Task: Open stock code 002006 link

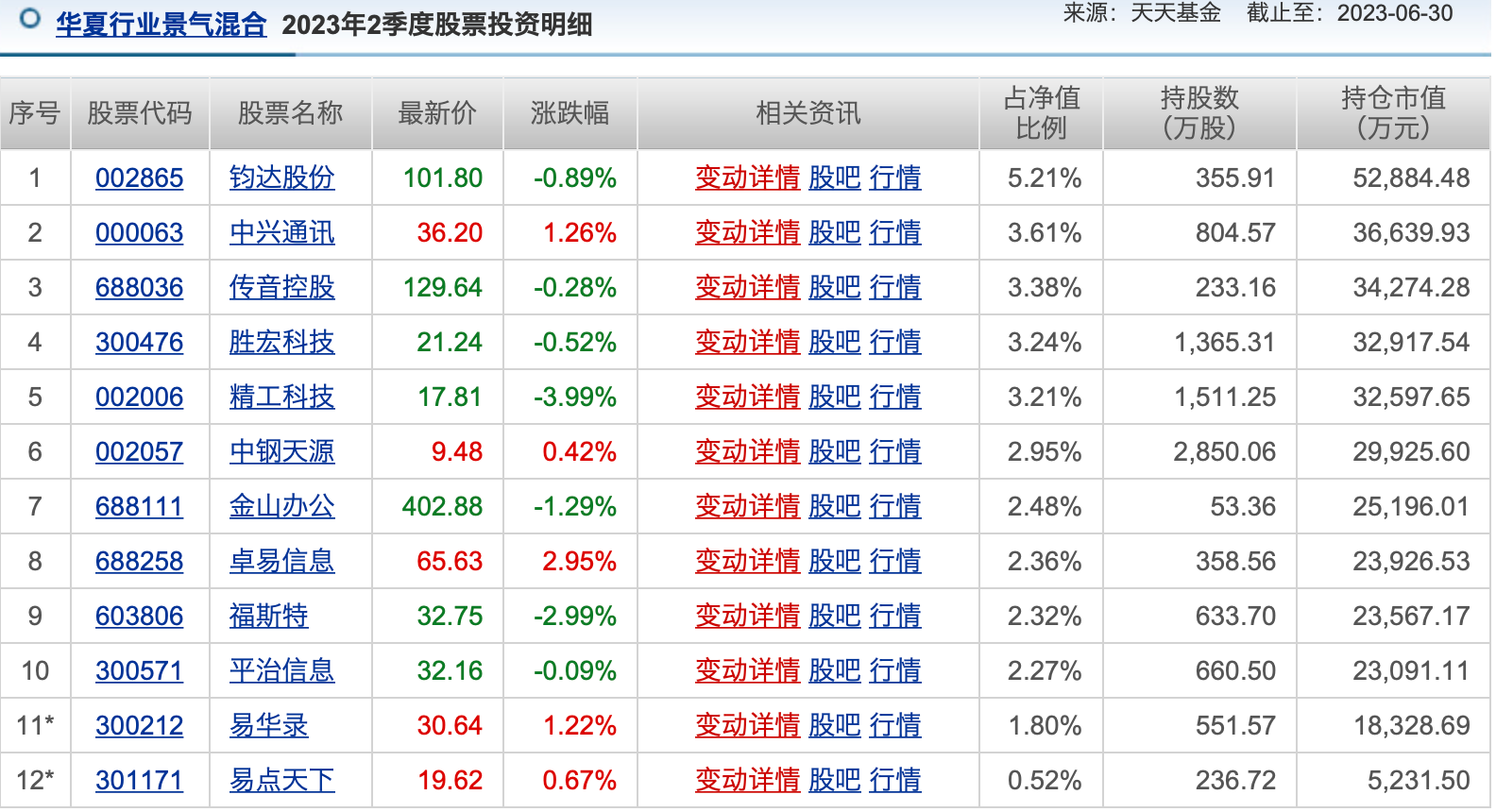Action: [139, 398]
